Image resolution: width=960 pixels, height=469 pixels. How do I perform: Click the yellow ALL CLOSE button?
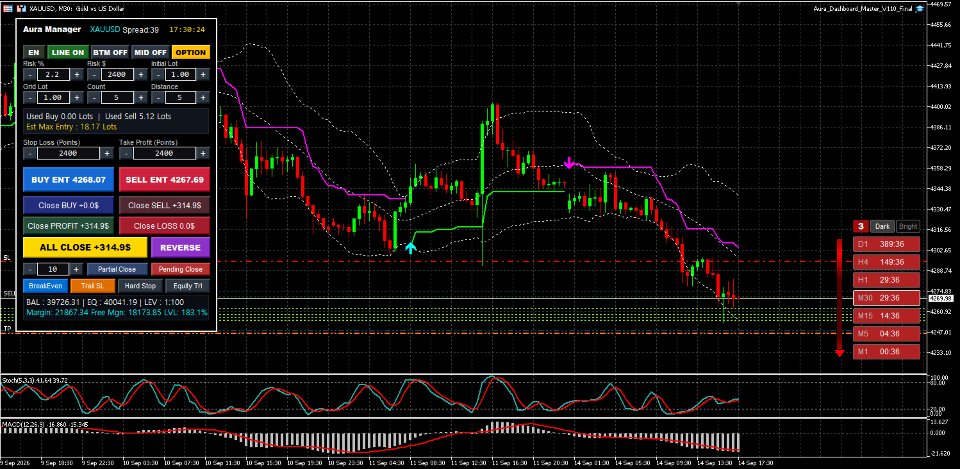(85, 247)
